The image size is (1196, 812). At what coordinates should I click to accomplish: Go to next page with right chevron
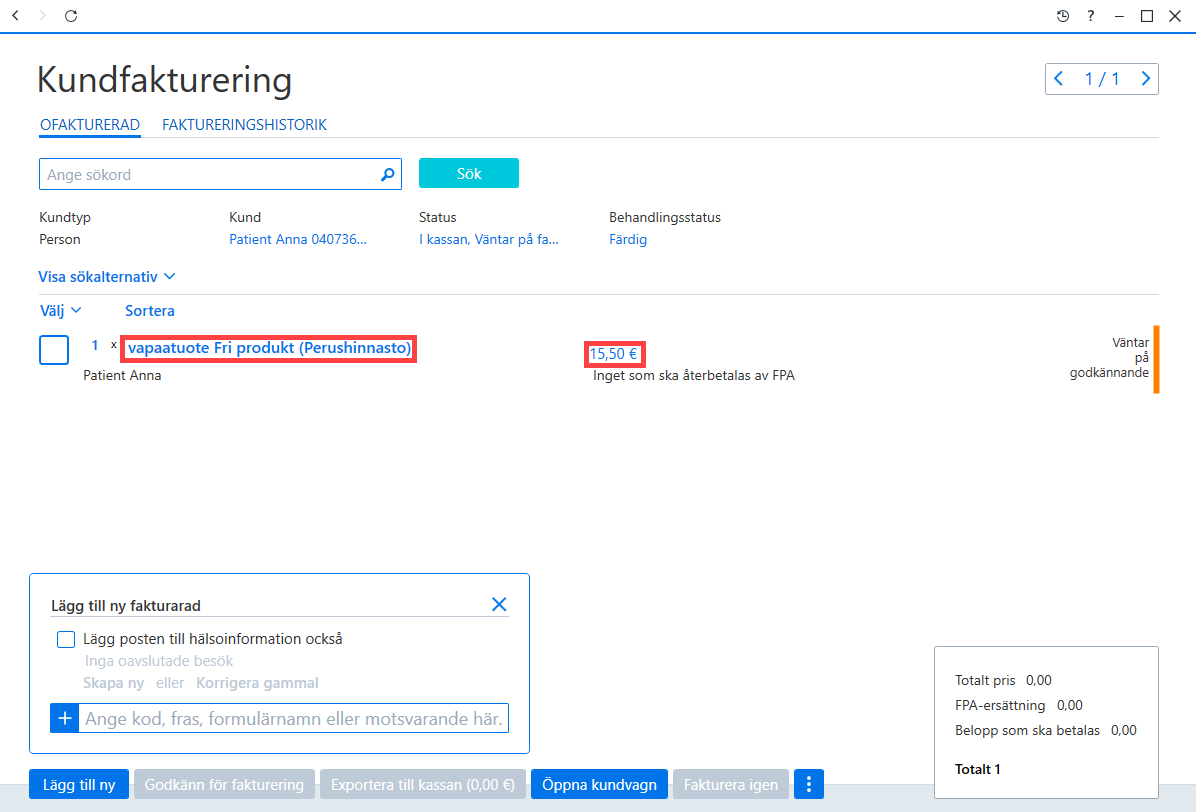coord(1145,79)
